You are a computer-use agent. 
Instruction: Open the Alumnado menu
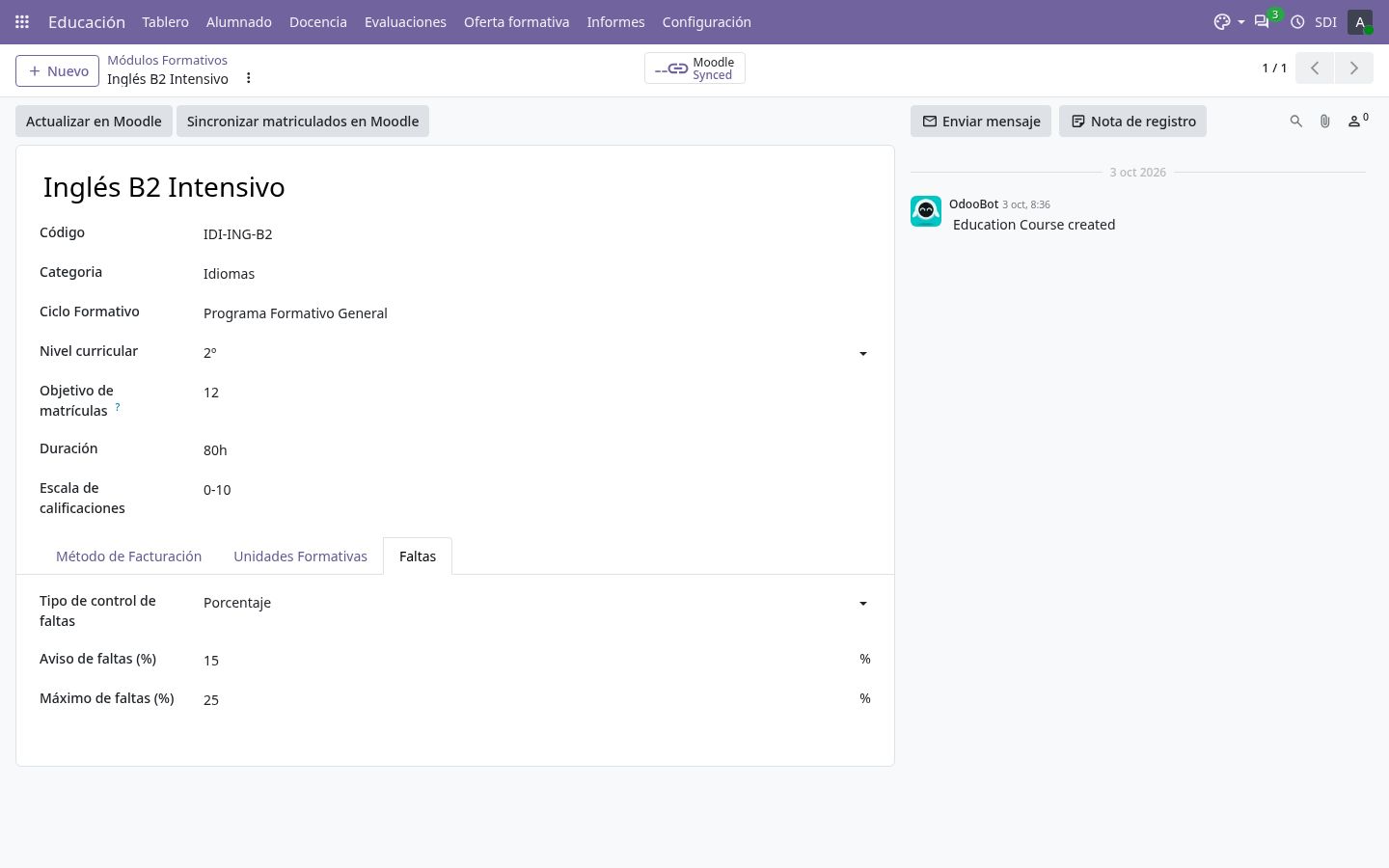[x=239, y=21]
